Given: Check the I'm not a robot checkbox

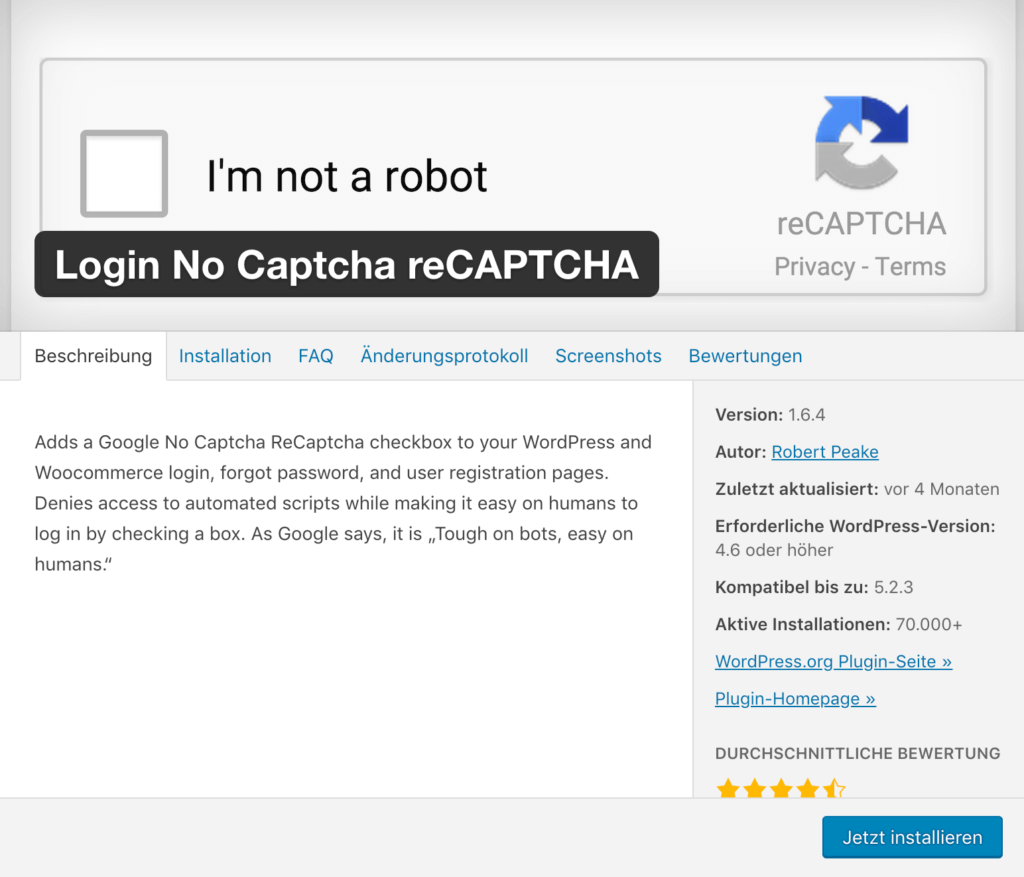Looking at the screenshot, I should [124, 174].
